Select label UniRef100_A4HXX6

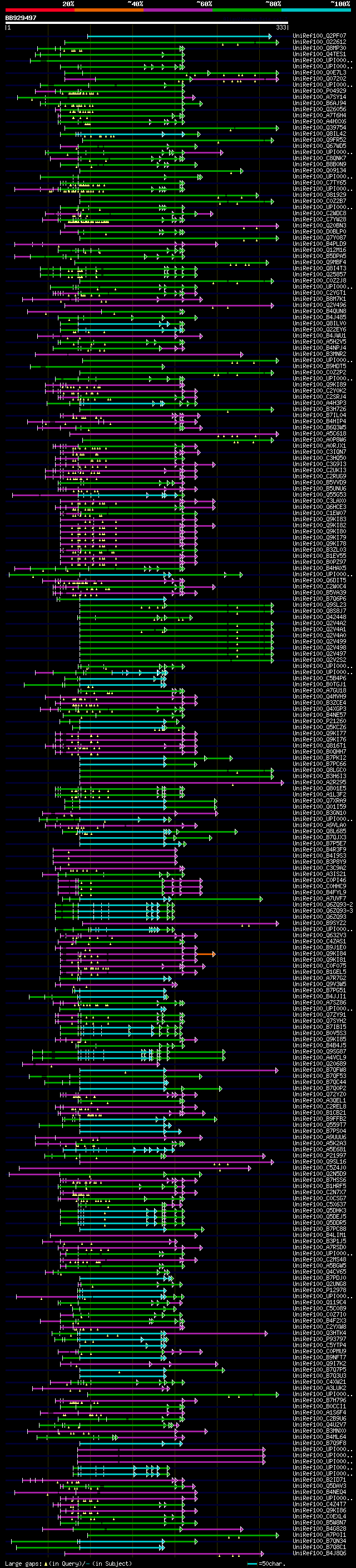click(x=319, y=121)
